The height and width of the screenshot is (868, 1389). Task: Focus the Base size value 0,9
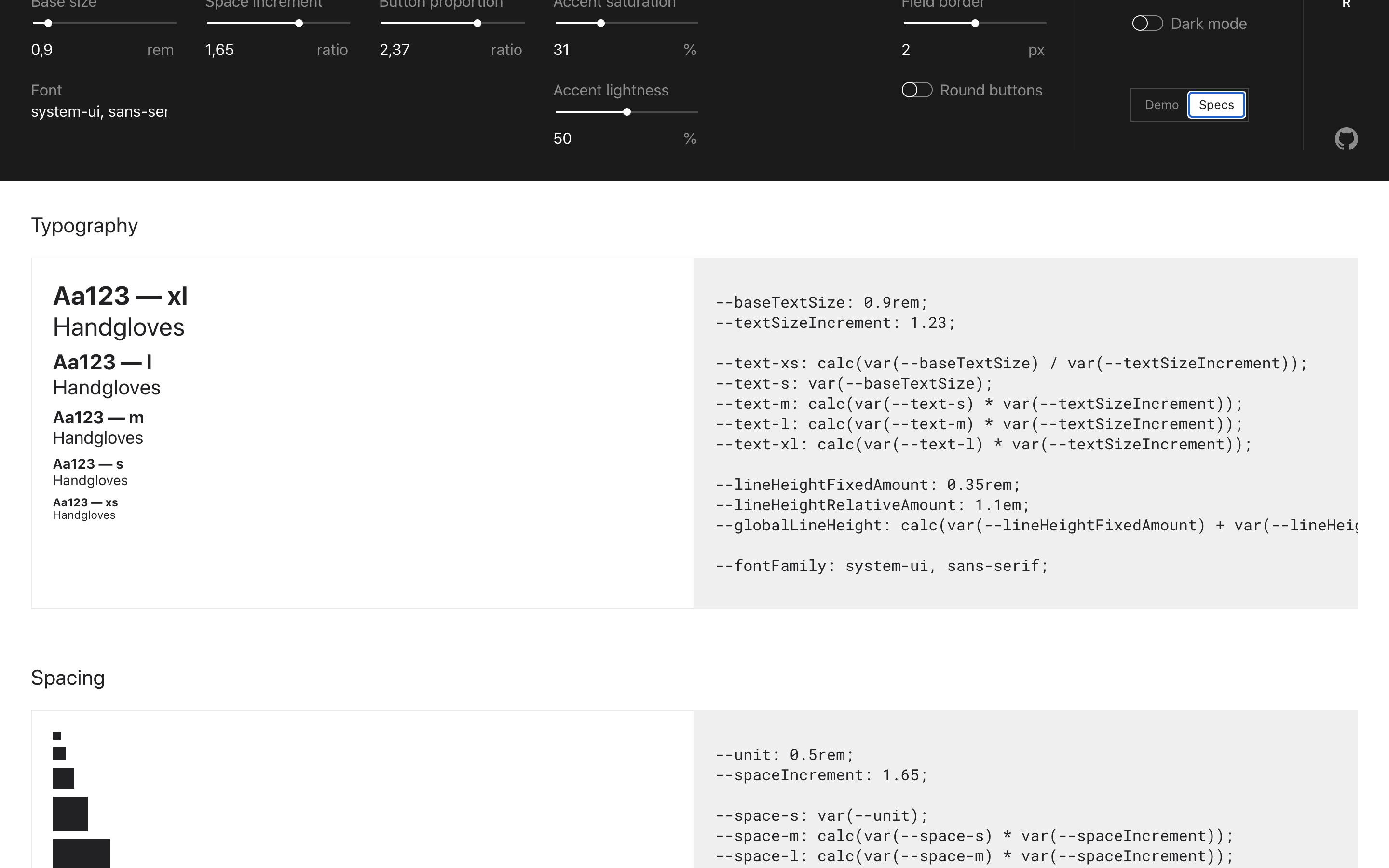pyautogui.click(x=42, y=50)
